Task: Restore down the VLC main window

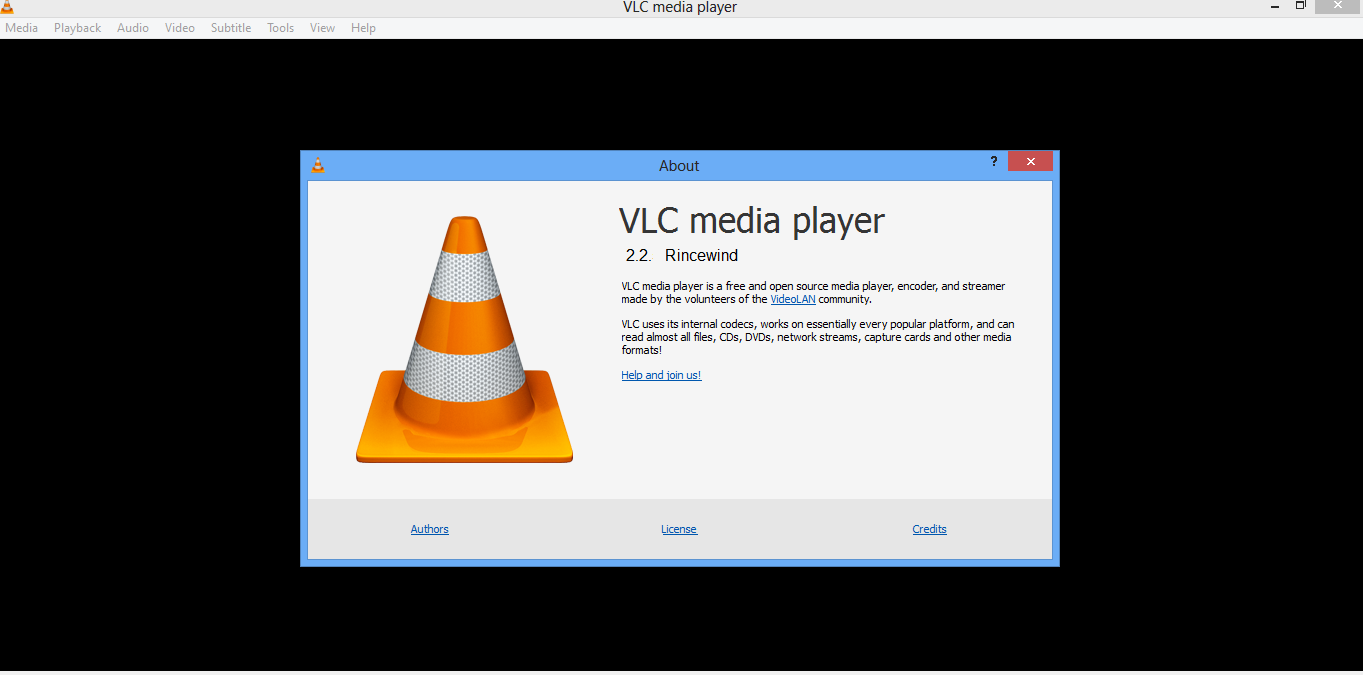Action: point(1301,6)
